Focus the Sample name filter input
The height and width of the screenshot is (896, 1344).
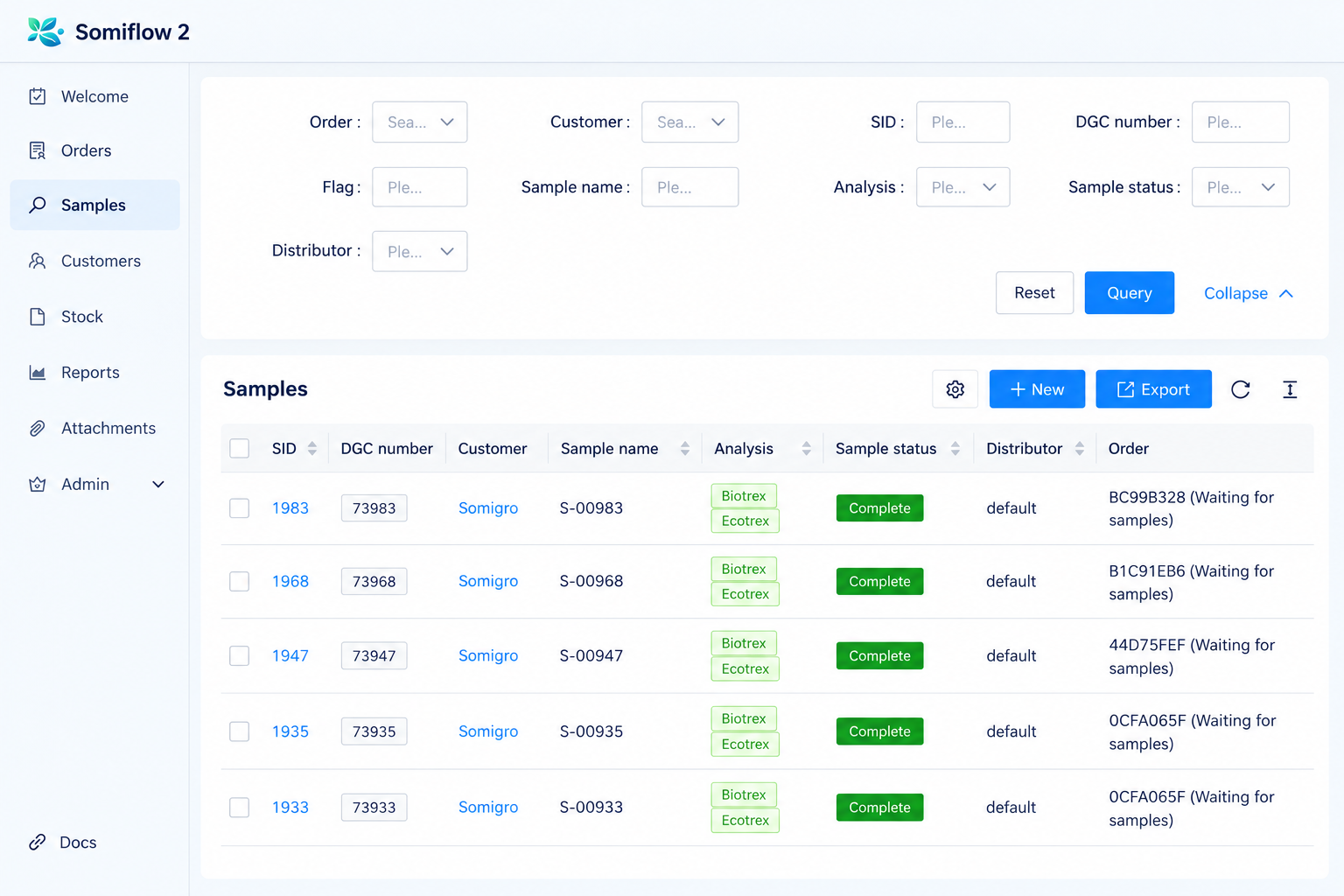coord(689,187)
